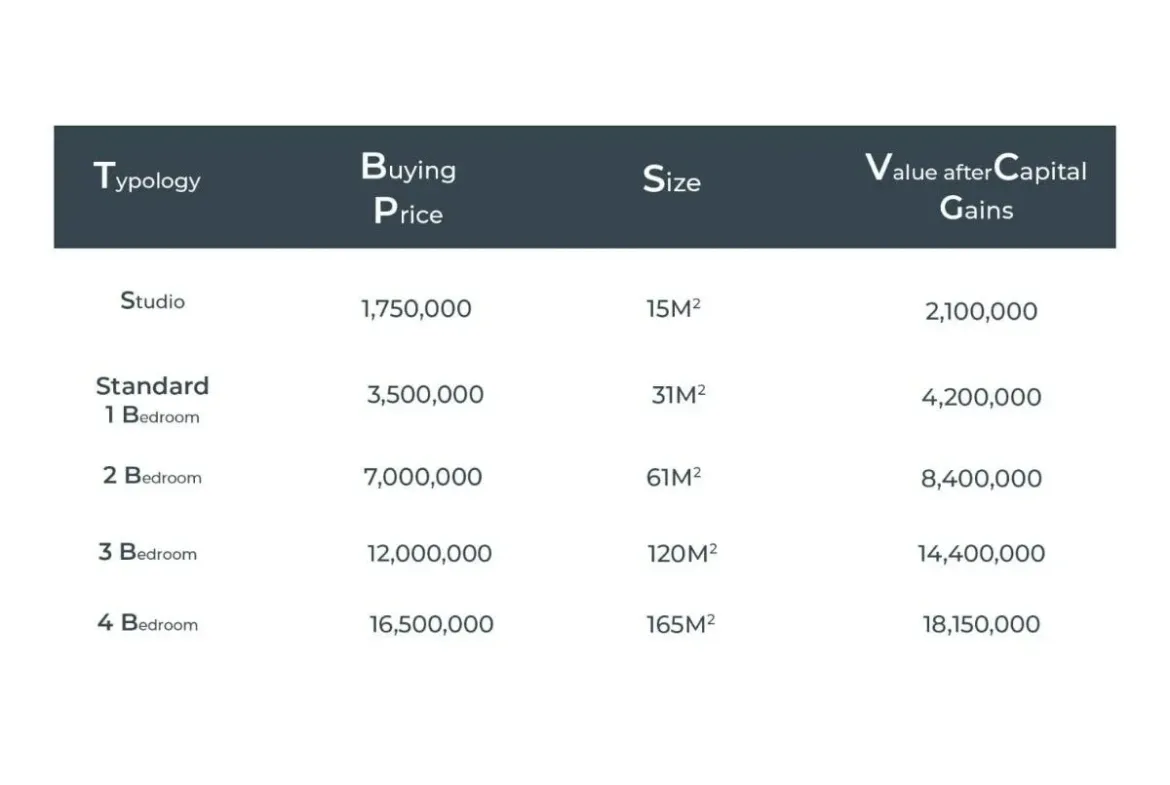Screen dimensions: 1170x785
Task: Click the 1,750,000 buying price
Action: tap(416, 308)
